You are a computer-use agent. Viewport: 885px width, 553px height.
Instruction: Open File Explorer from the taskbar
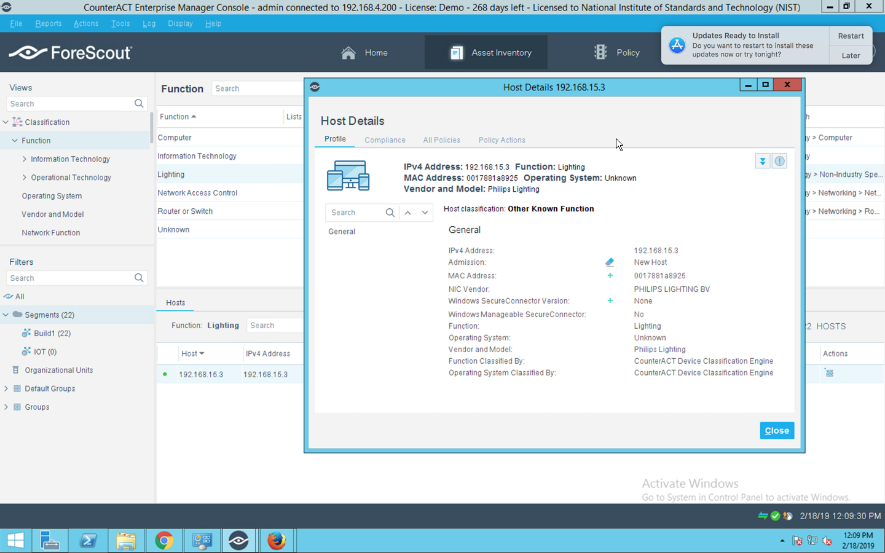(125, 541)
